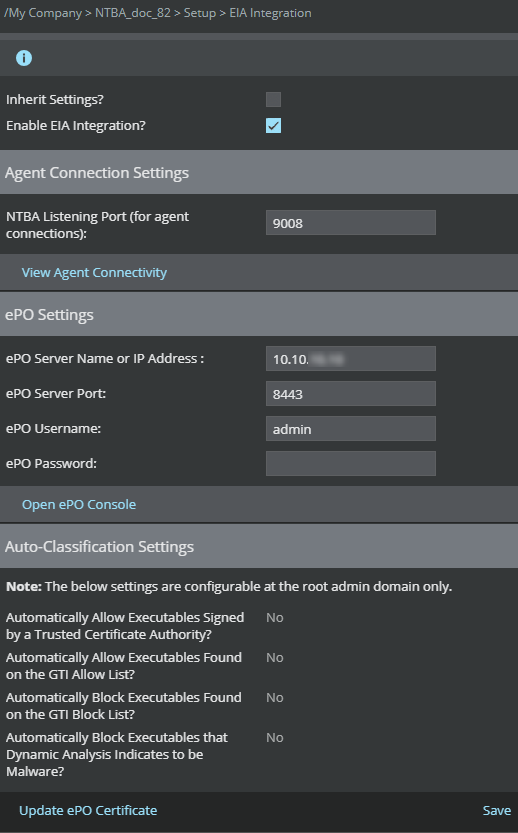Open the ePO Console link
518x833 pixels.
(79, 504)
